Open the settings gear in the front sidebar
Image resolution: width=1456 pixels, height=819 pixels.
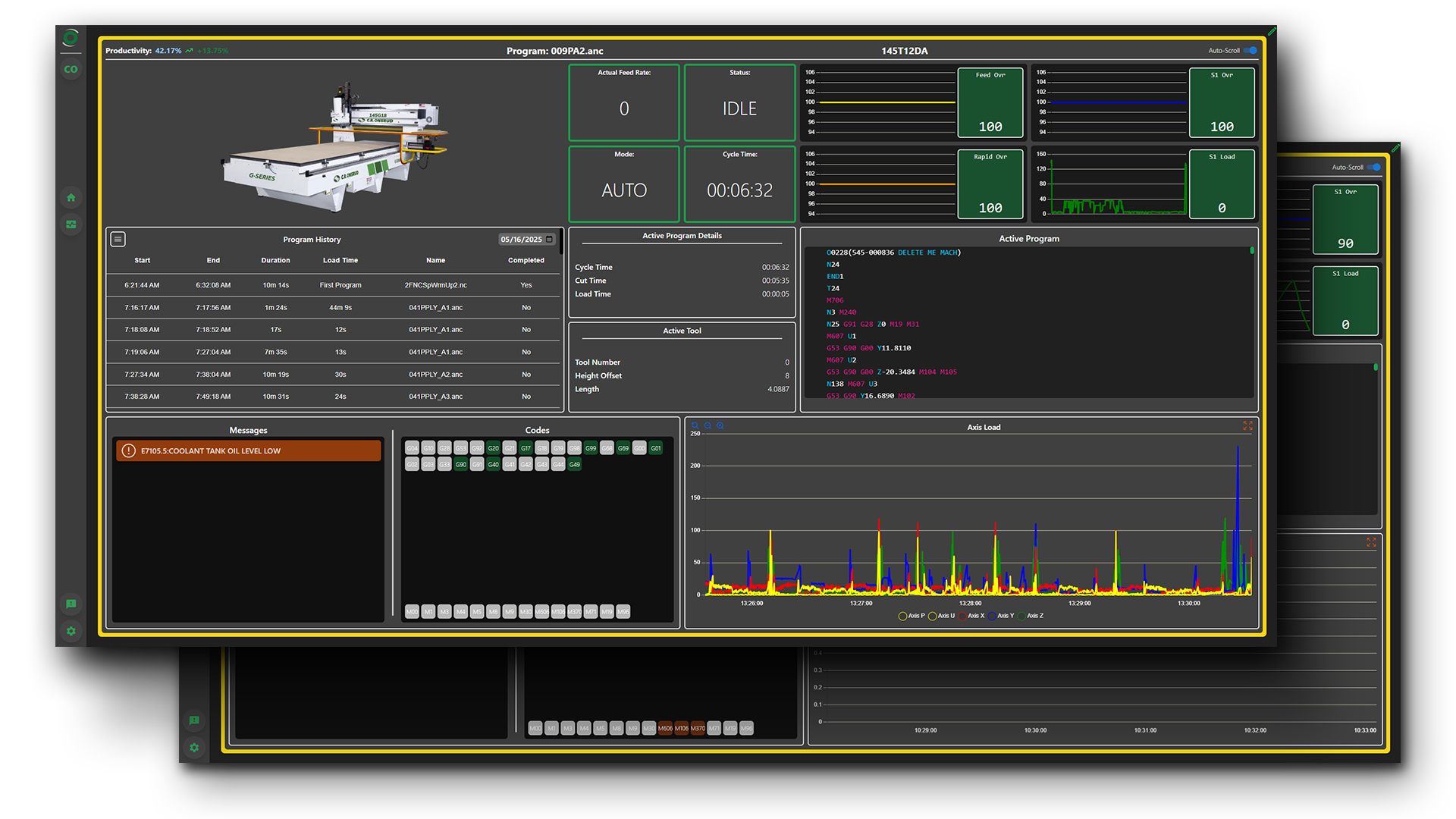click(x=71, y=631)
